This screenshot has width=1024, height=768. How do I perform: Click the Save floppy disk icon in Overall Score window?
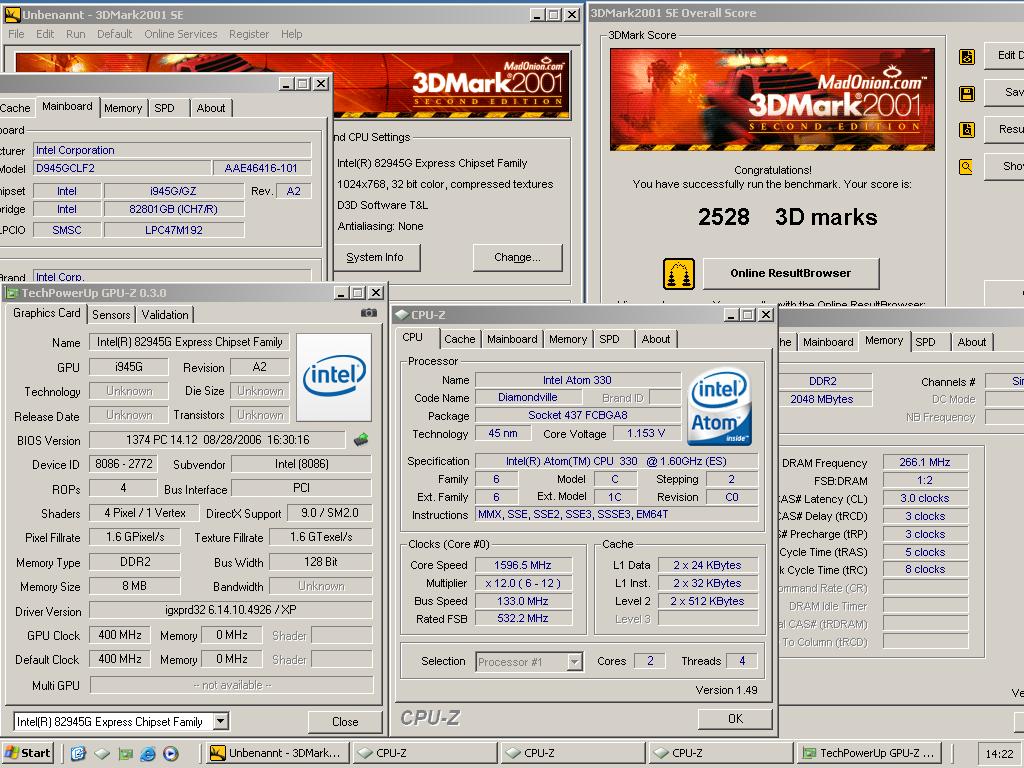[967, 94]
